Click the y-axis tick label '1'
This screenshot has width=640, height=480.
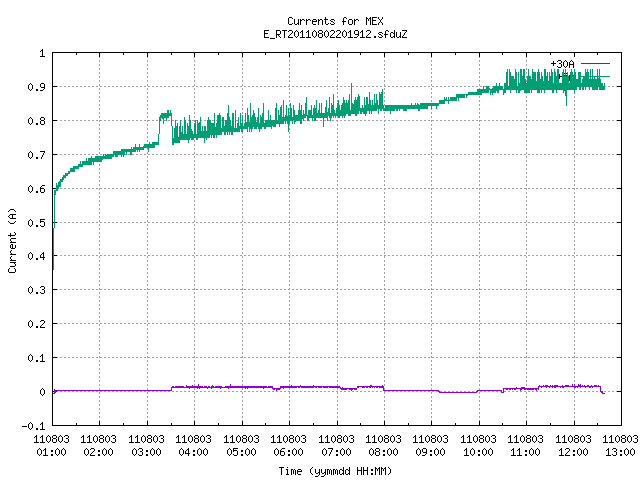tap(42, 53)
